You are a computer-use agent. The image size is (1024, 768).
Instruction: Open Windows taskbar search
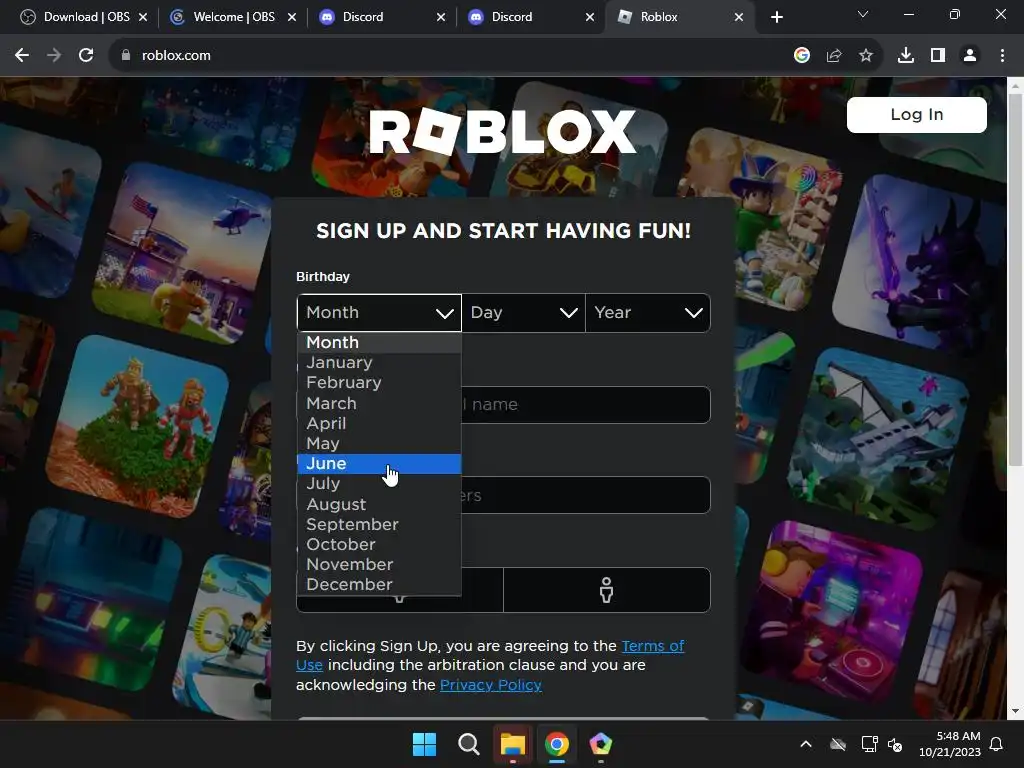click(468, 744)
